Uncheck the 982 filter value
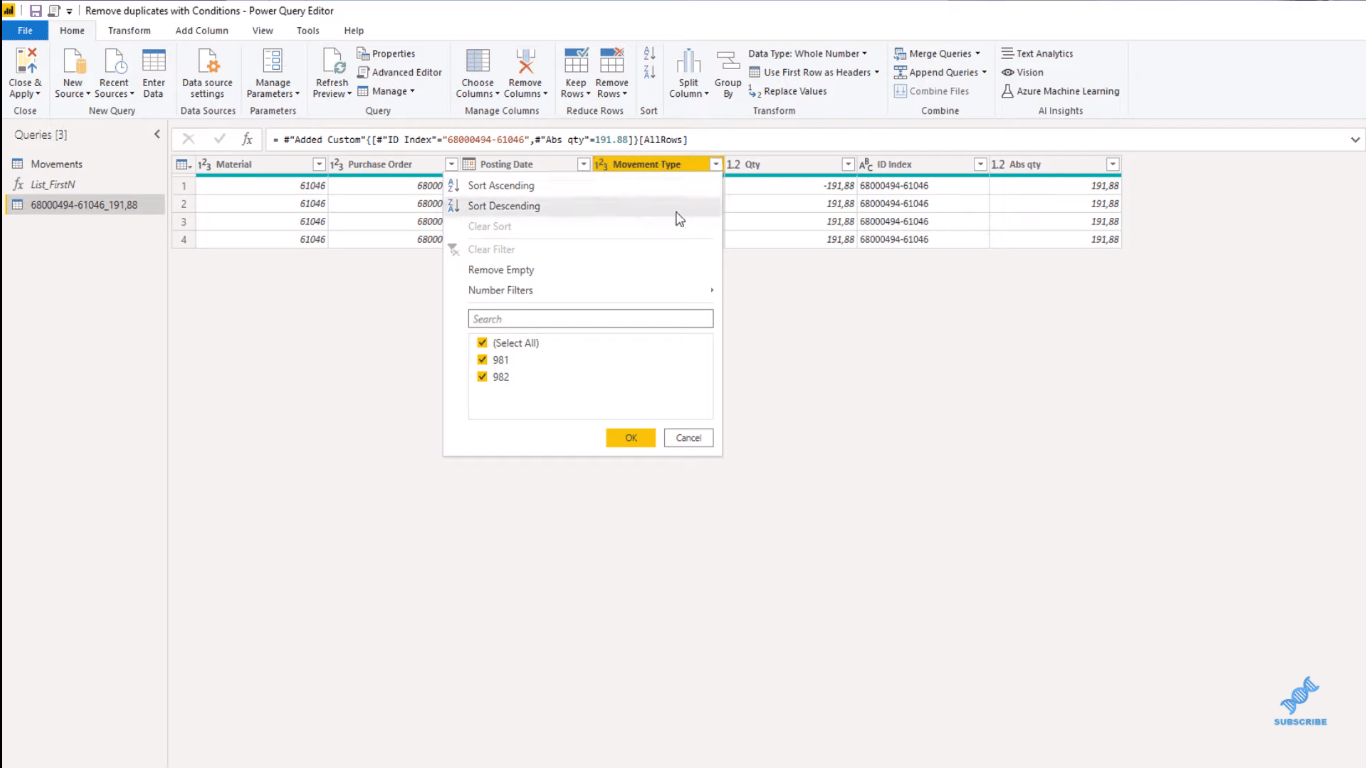The width and height of the screenshot is (1366, 768). [x=482, y=377]
